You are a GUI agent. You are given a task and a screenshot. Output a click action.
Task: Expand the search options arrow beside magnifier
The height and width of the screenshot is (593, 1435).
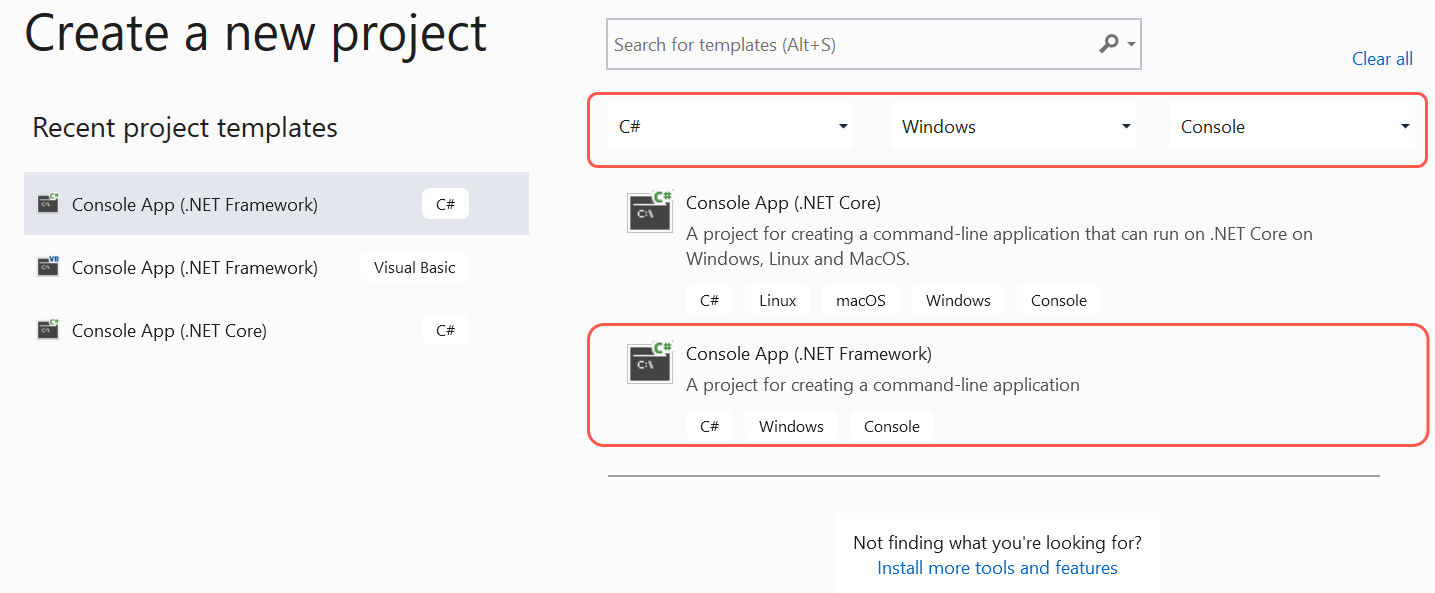click(1131, 45)
